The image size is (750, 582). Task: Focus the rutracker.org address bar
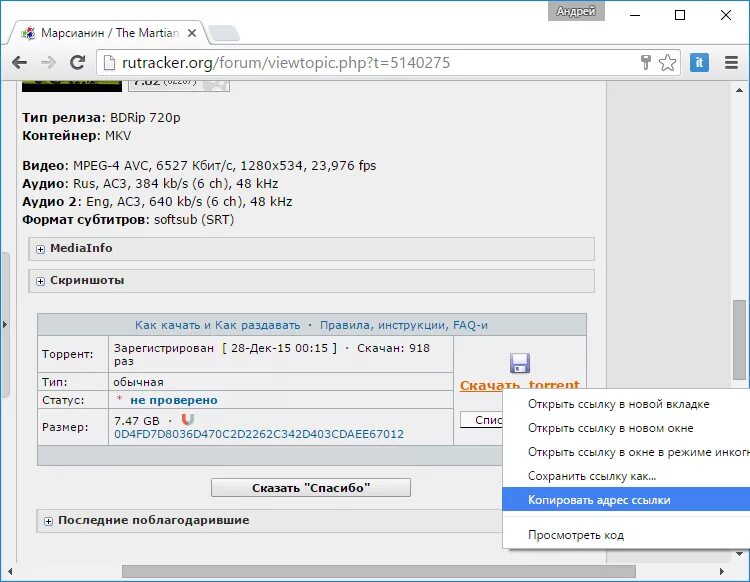368,63
